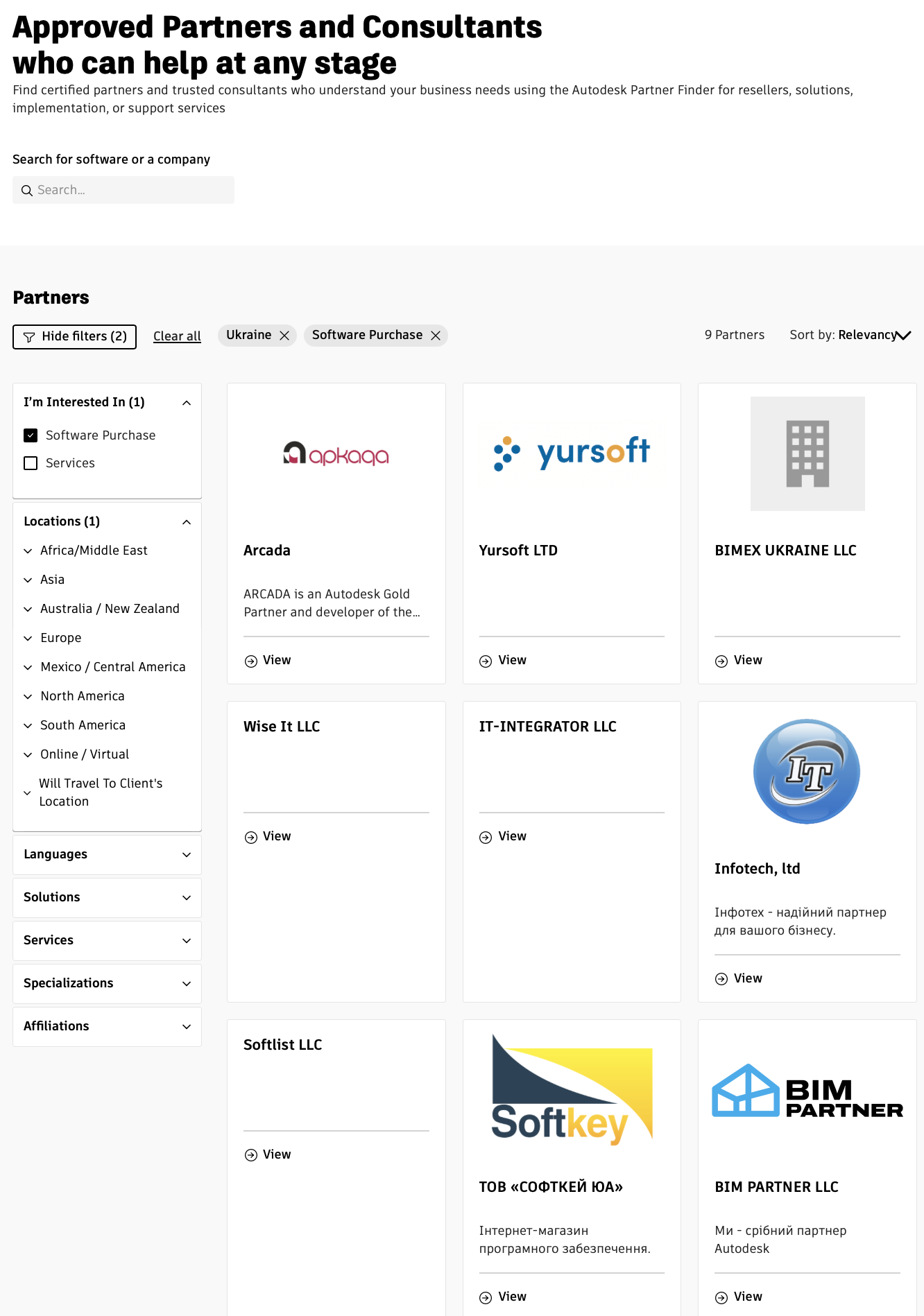Open the Arcada partner title
The width and height of the screenshot is (924, 1316).
click(267, 551)
